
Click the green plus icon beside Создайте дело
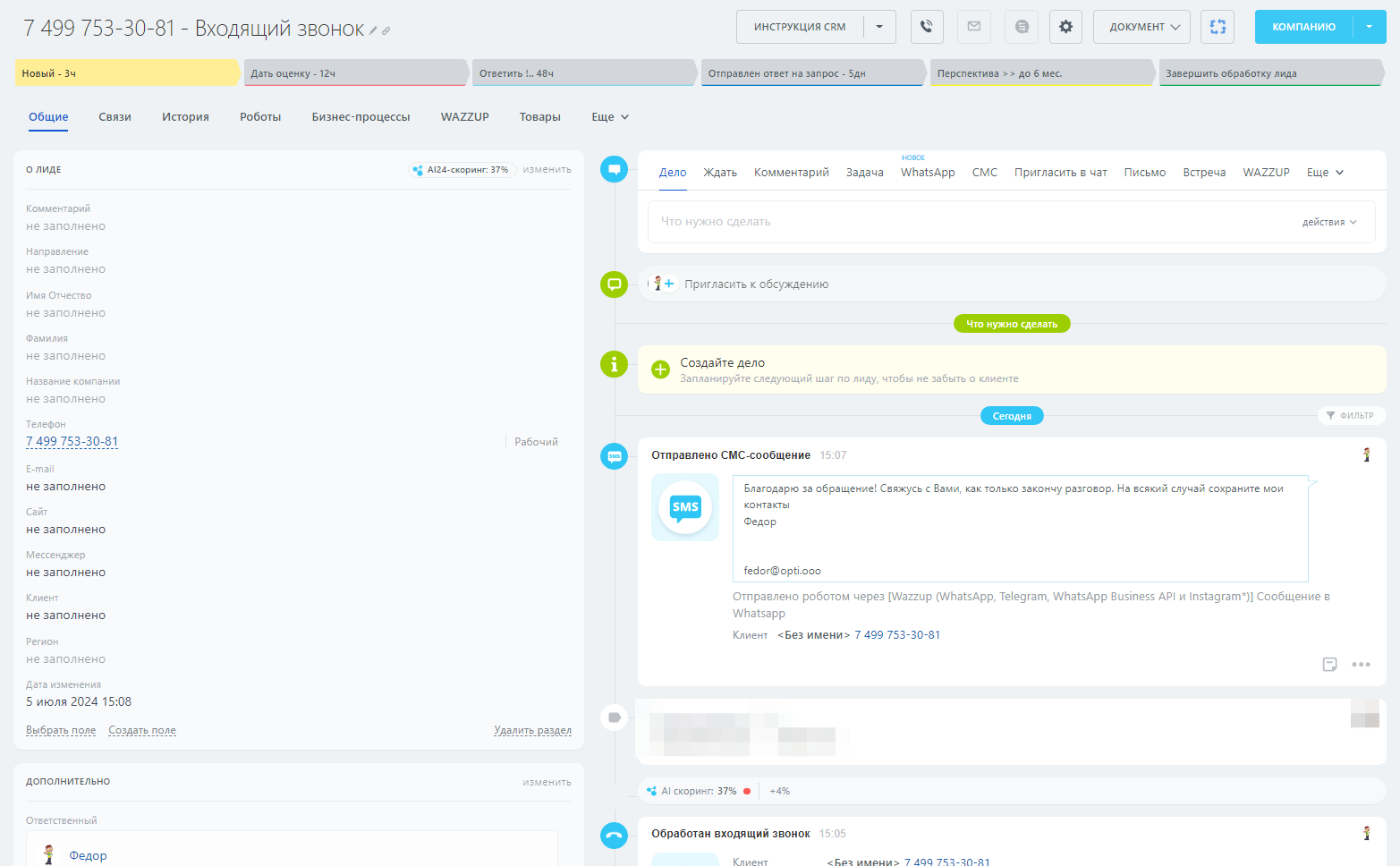[x=660, y=369]
